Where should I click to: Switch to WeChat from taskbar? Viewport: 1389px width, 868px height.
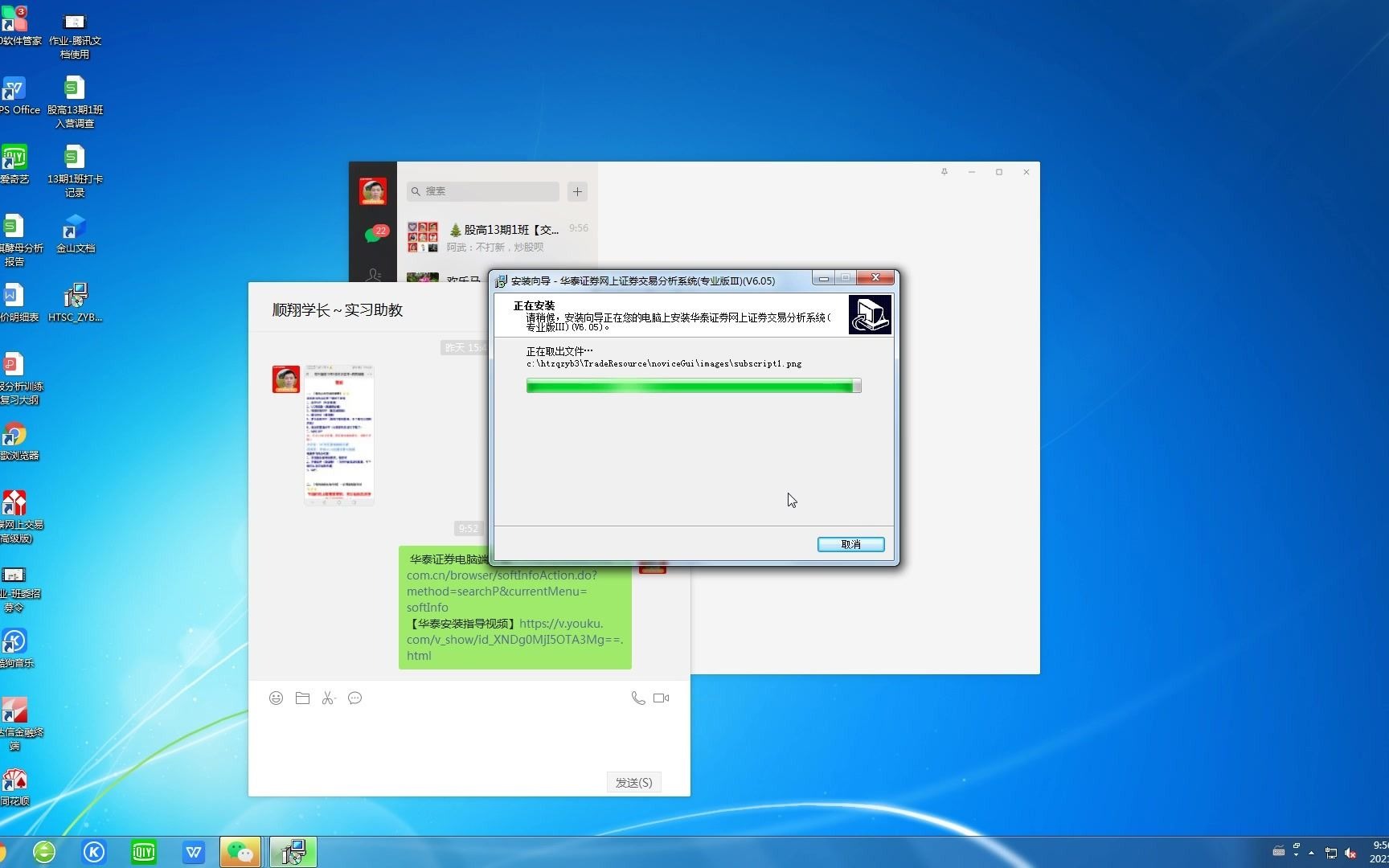click(240, 852)
